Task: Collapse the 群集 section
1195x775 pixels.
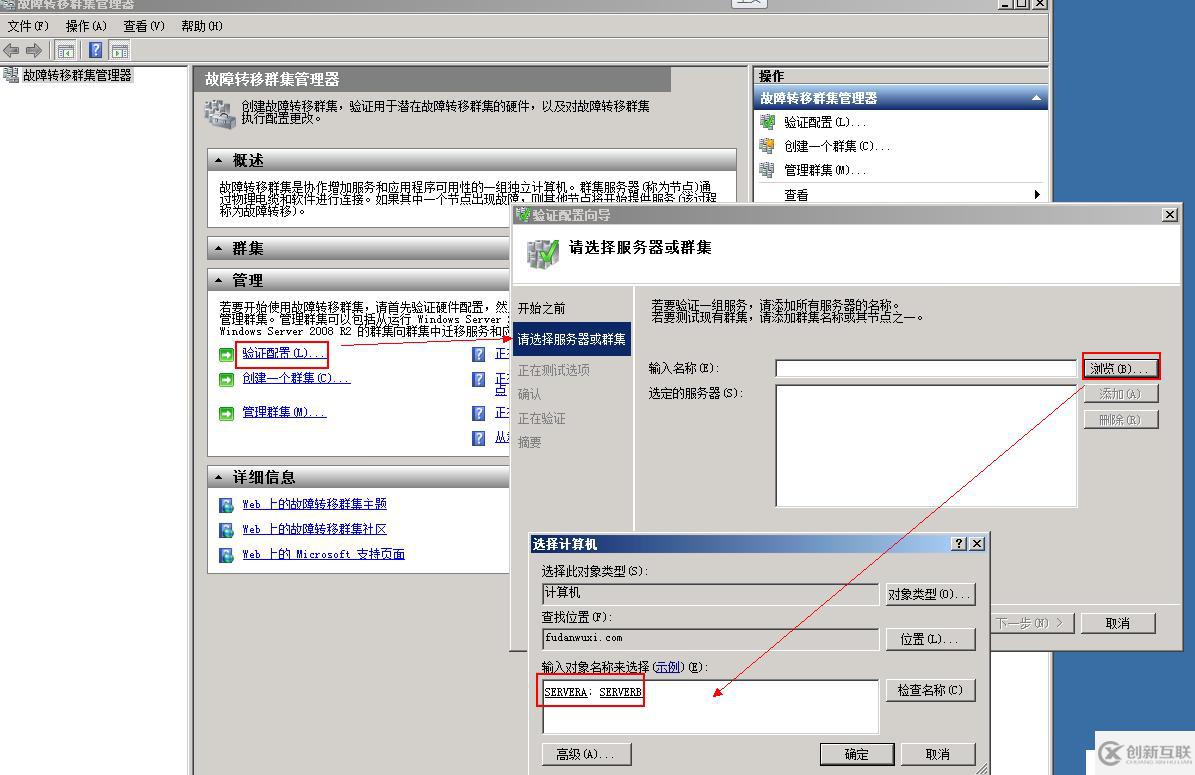Action: 219,248
